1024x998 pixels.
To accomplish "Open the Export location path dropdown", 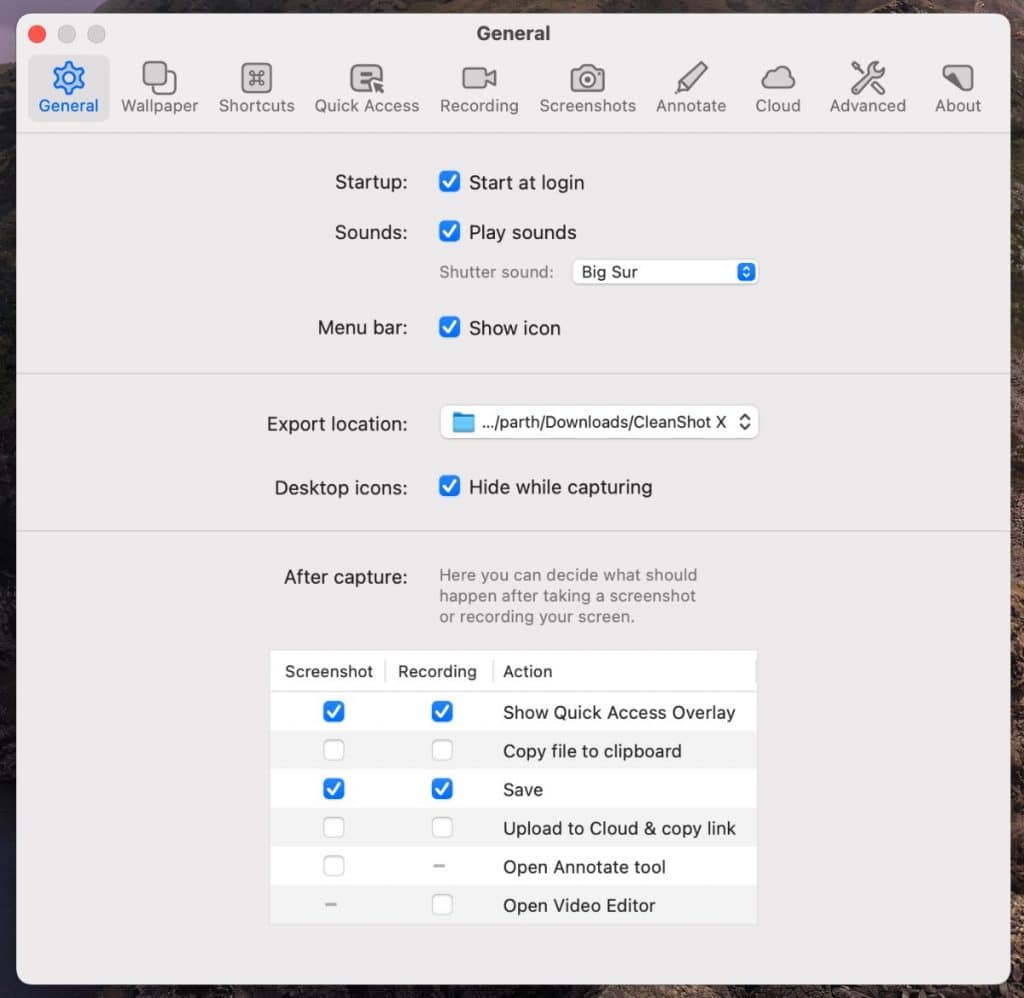I will 599,422.
